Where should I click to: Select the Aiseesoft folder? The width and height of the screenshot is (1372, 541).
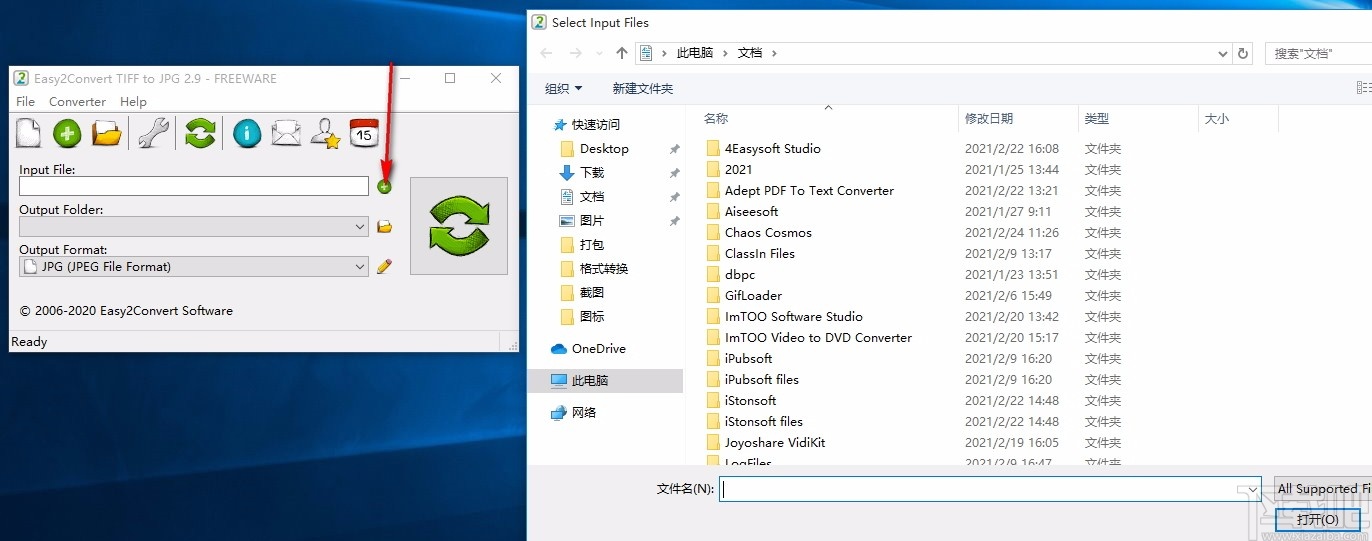click(751, 212)
